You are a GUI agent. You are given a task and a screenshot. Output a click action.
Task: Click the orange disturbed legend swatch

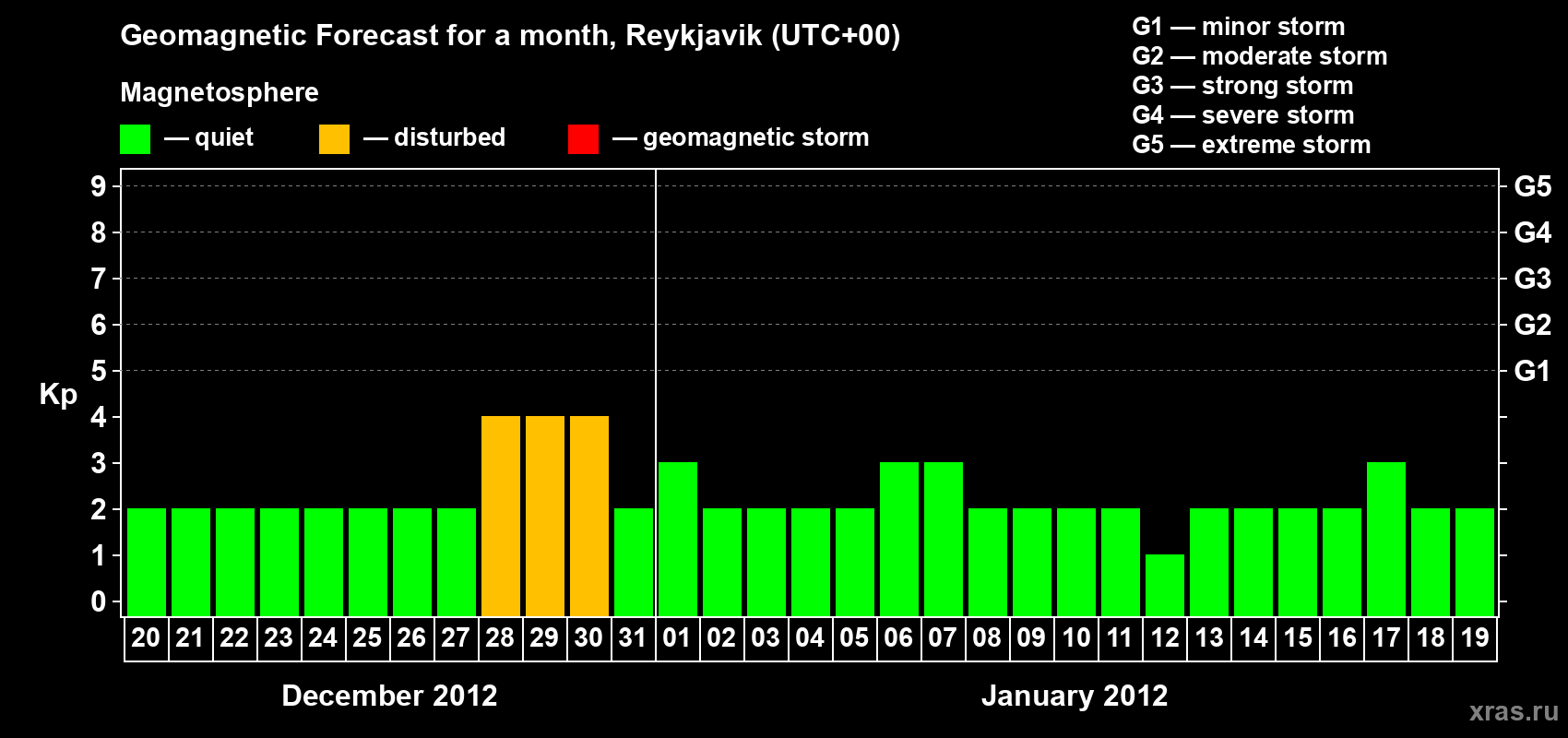tap(334, 139)
